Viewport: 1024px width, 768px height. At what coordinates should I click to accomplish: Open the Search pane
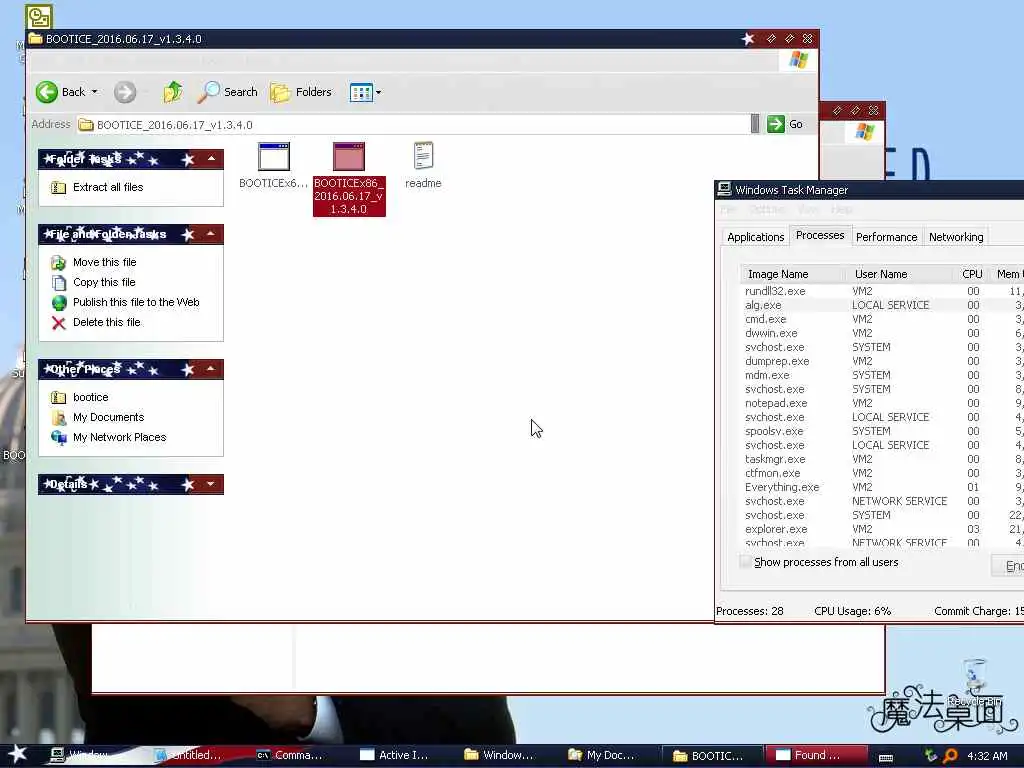pyautogui.click(x=228, y=92)
